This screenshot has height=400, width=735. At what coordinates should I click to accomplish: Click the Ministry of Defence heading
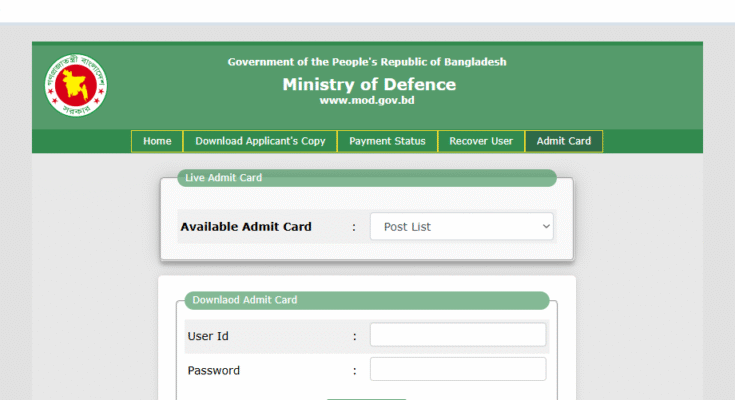coord(369,84)
